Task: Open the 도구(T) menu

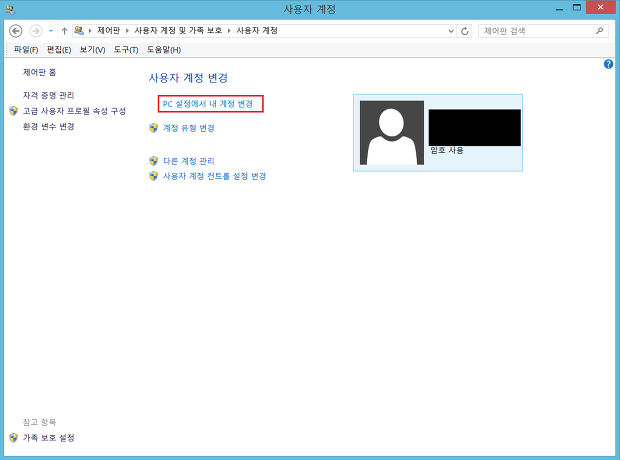Action: coord(126,50)
